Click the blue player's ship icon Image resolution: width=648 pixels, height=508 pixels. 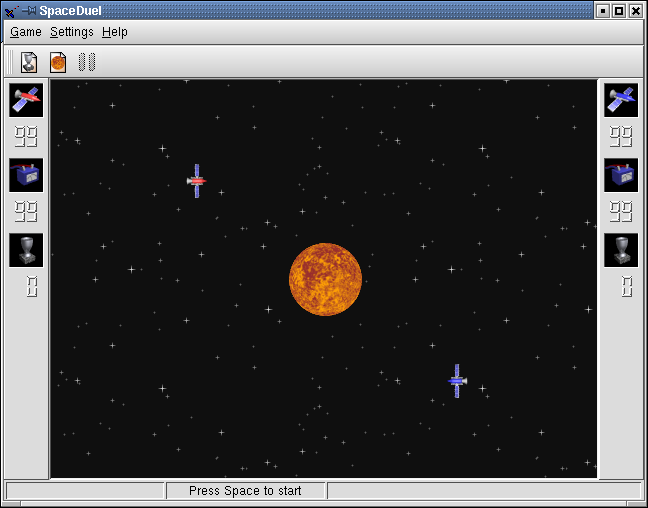(x=621, y=100)
